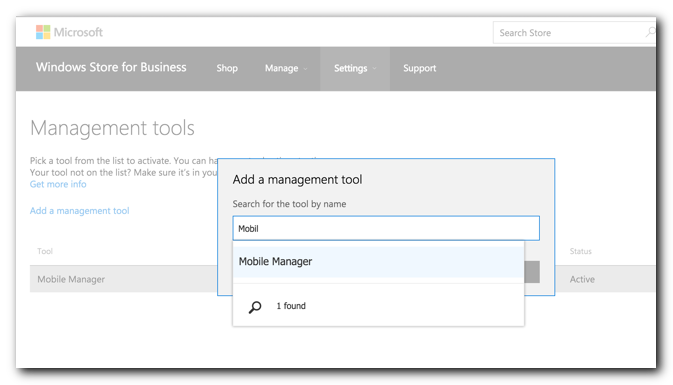Viewport: 673px width, 385px height.
Task: Click the 1 found results text
Action: point(291,306)
